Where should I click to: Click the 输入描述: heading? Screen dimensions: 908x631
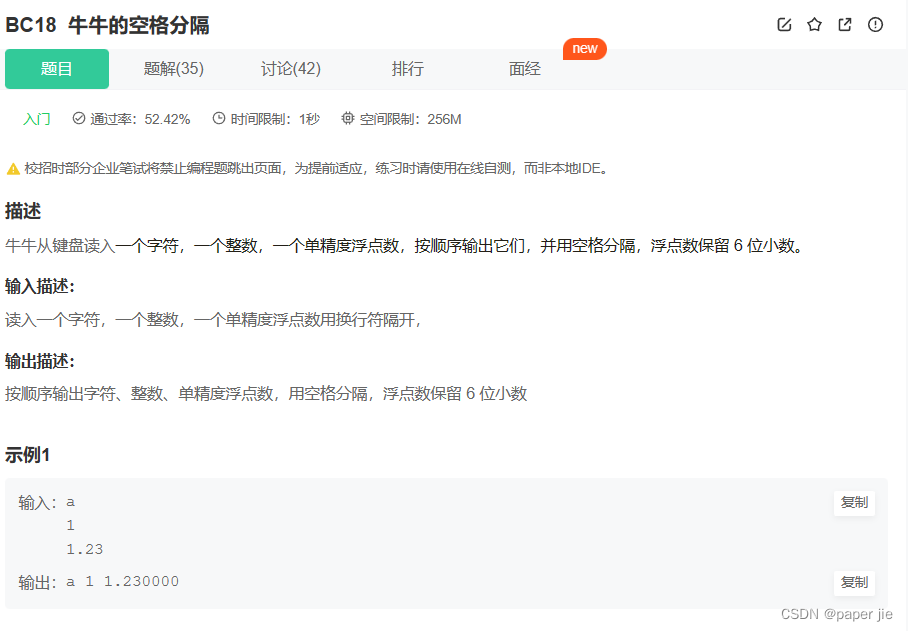pyautogui.click(x=40, y=286)
